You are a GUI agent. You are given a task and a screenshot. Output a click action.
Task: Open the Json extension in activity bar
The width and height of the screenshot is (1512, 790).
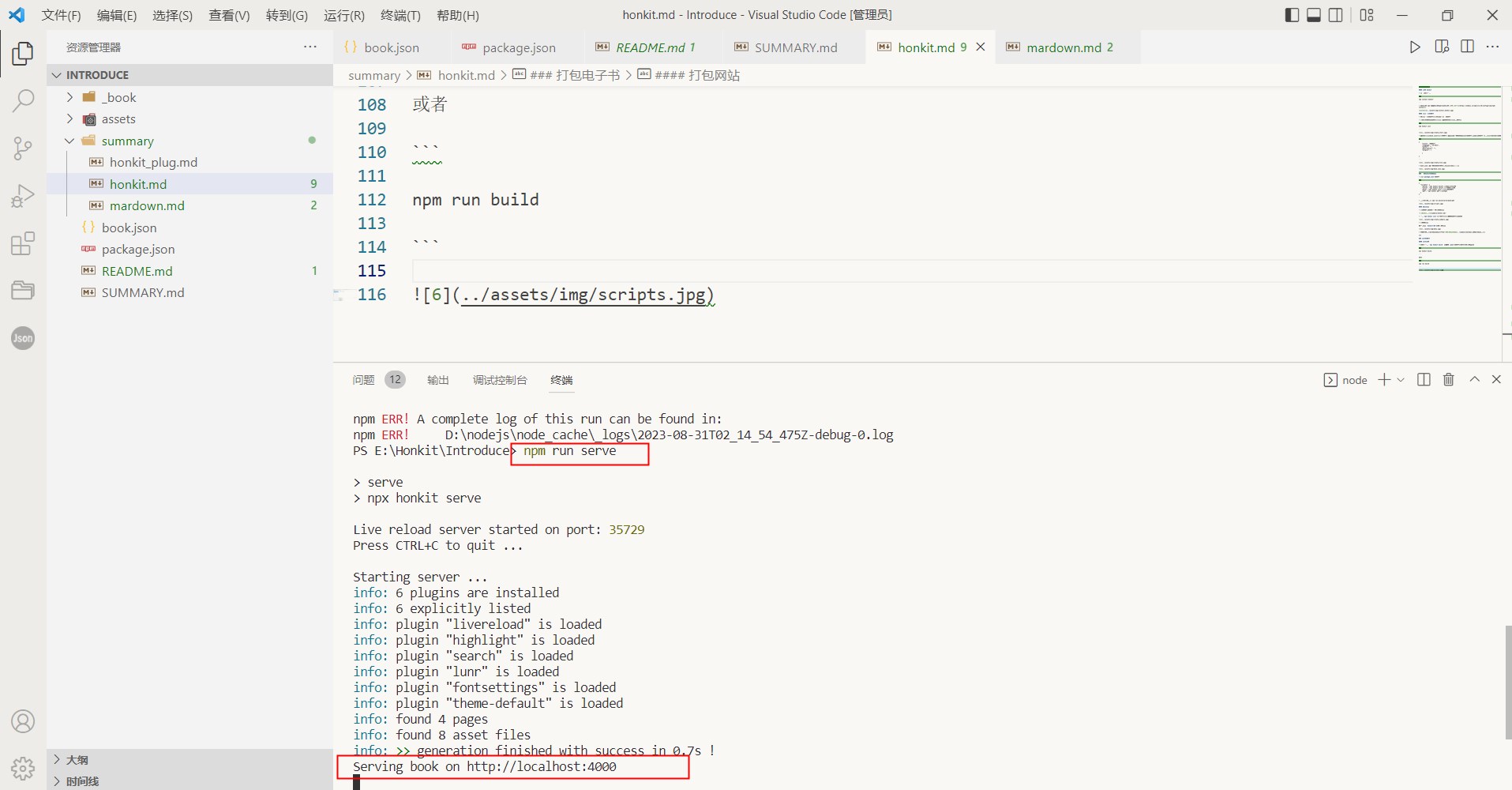(23, 338)
